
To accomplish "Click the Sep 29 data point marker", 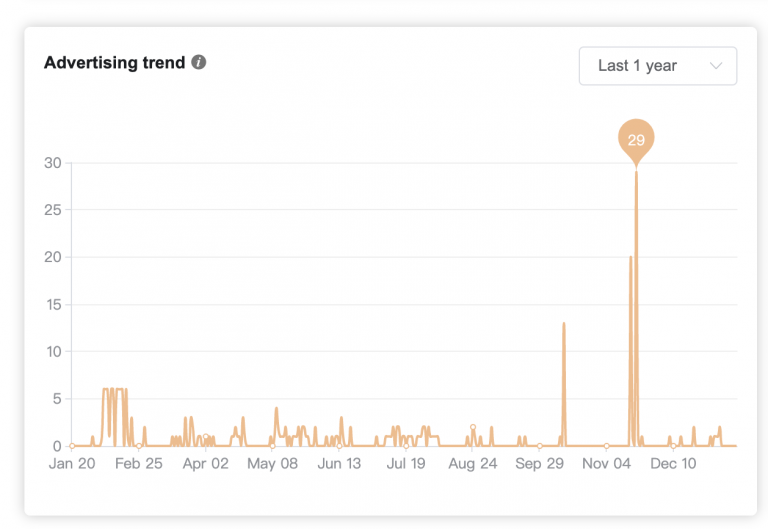I will click(x=540, y=446).
